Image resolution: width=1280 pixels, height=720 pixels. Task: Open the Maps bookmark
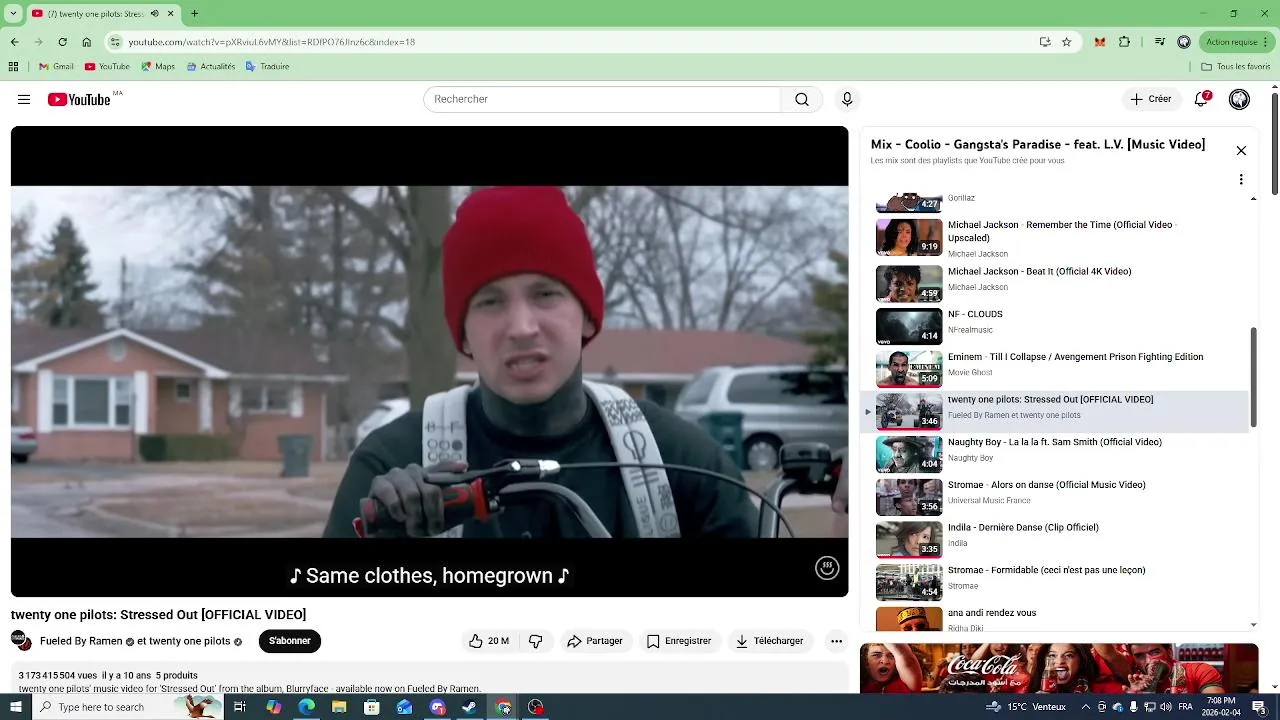click(158, 67)
